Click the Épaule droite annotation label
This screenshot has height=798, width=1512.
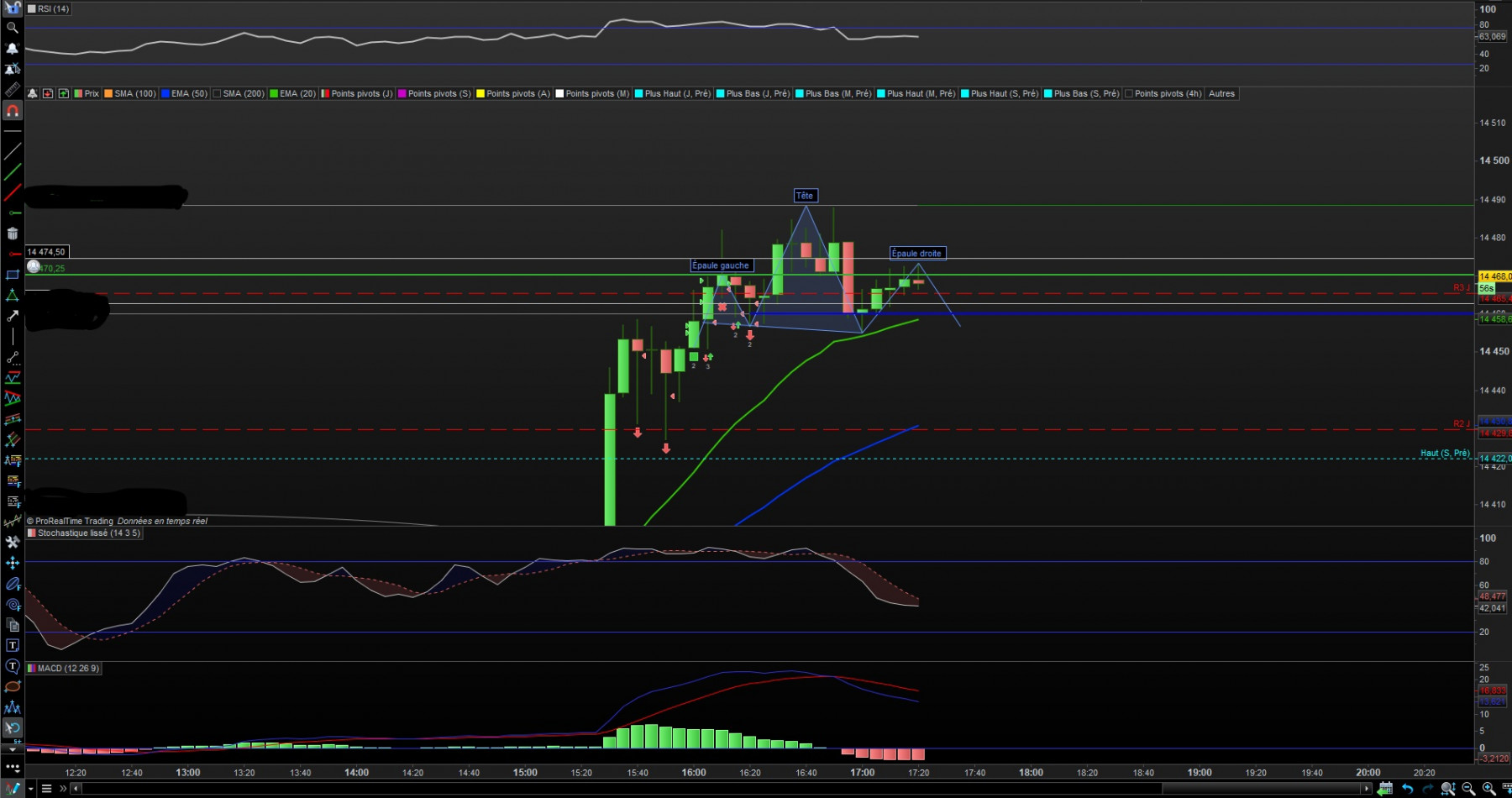click(x=916, y=253)
